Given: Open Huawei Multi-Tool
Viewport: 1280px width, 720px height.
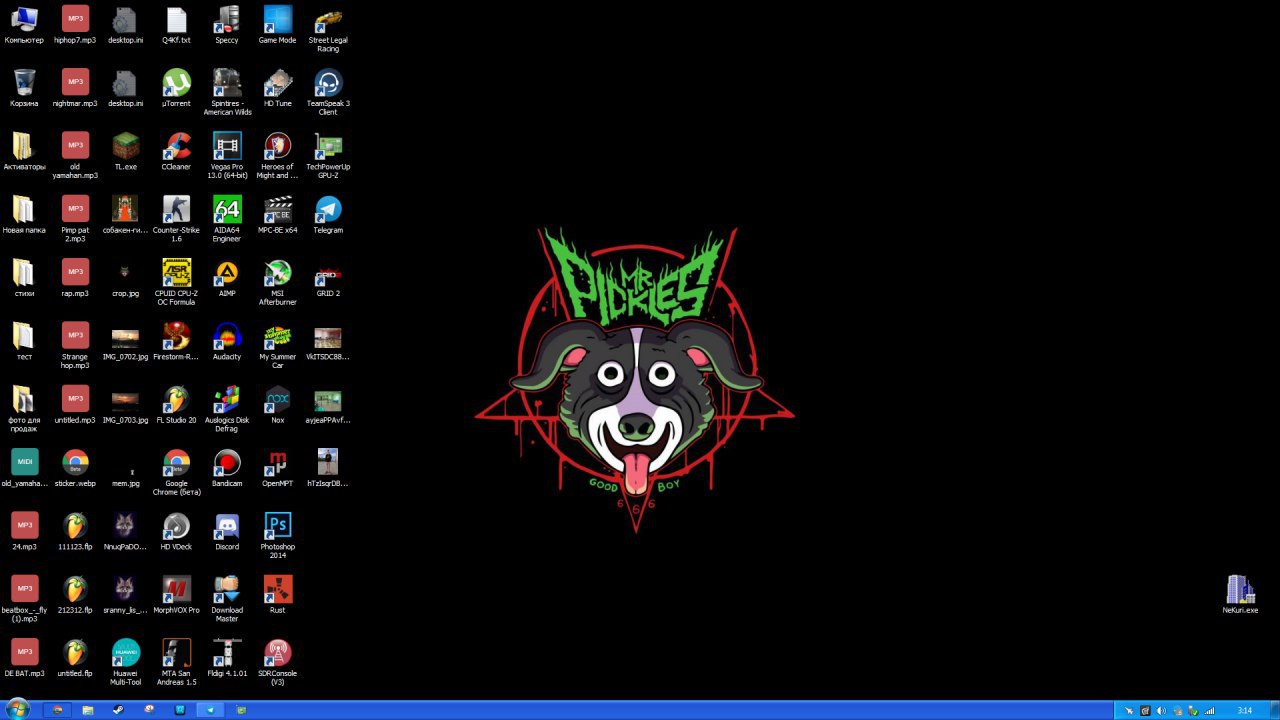Looking at the screenshot, I should click(x=126, y=662).
